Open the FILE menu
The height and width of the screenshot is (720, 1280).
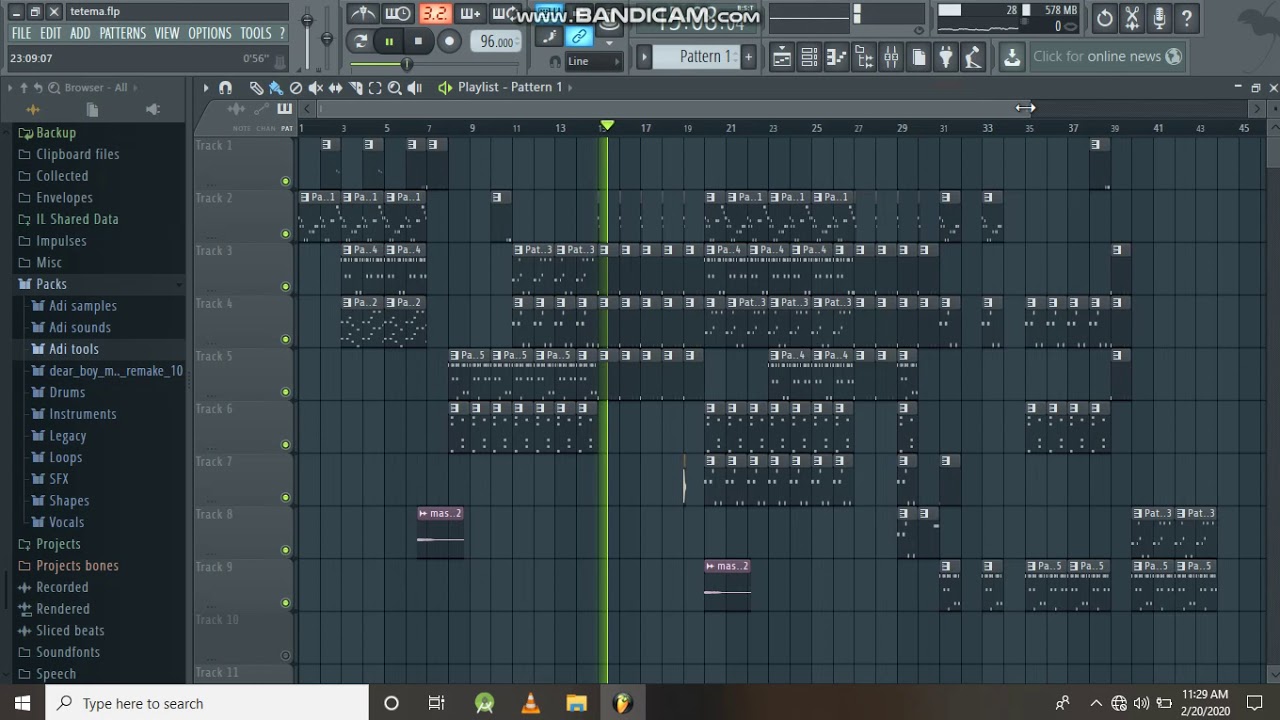point(21,33)
